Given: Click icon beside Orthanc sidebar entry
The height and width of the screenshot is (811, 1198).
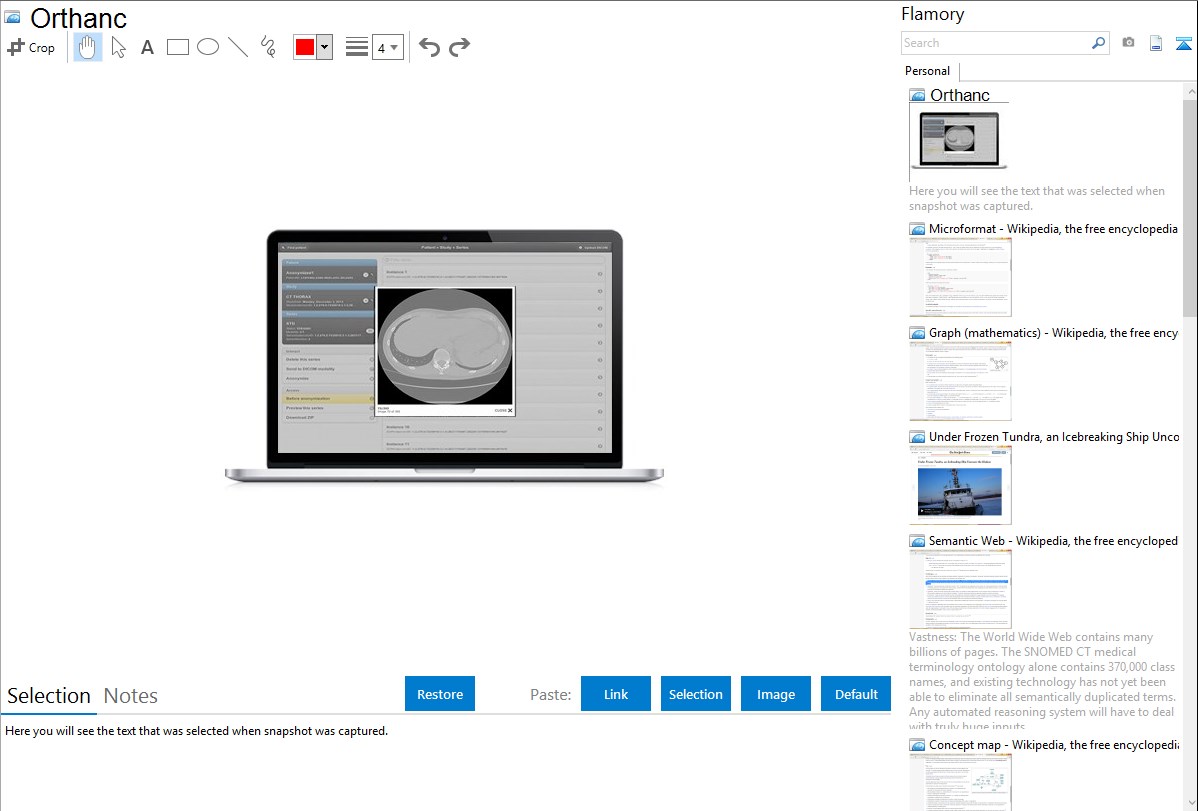Looking at the screenshot, I should pyautogui.click(x=918, y=95).
